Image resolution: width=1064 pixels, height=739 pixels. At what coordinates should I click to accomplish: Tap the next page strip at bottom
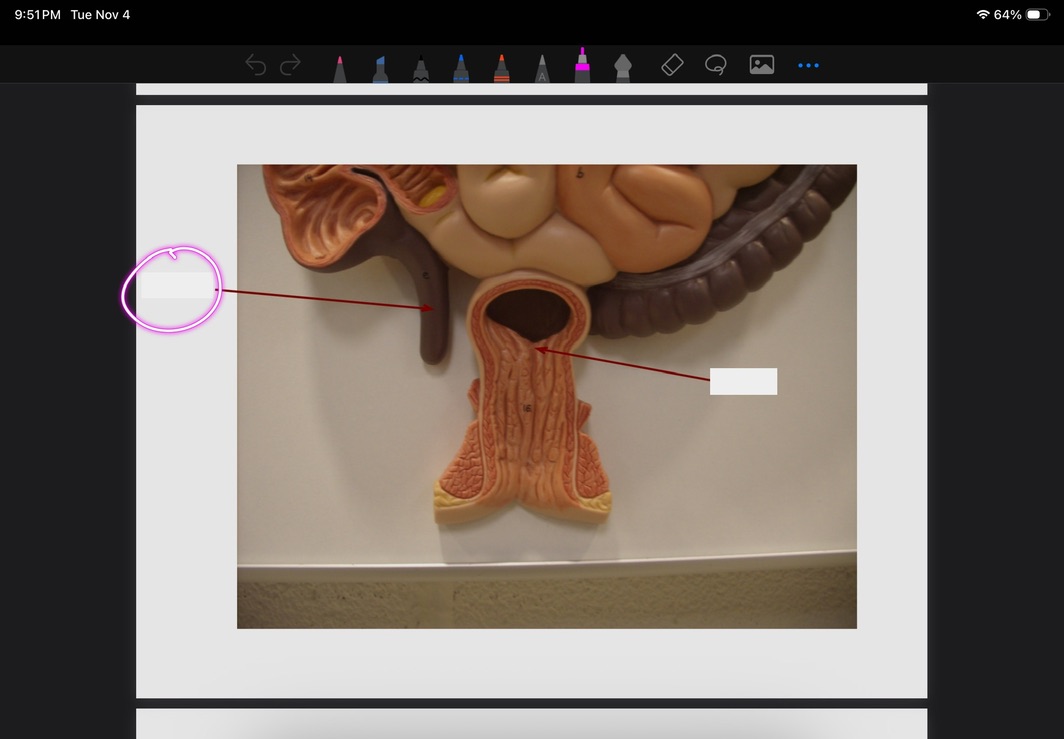tap(531, 723)
